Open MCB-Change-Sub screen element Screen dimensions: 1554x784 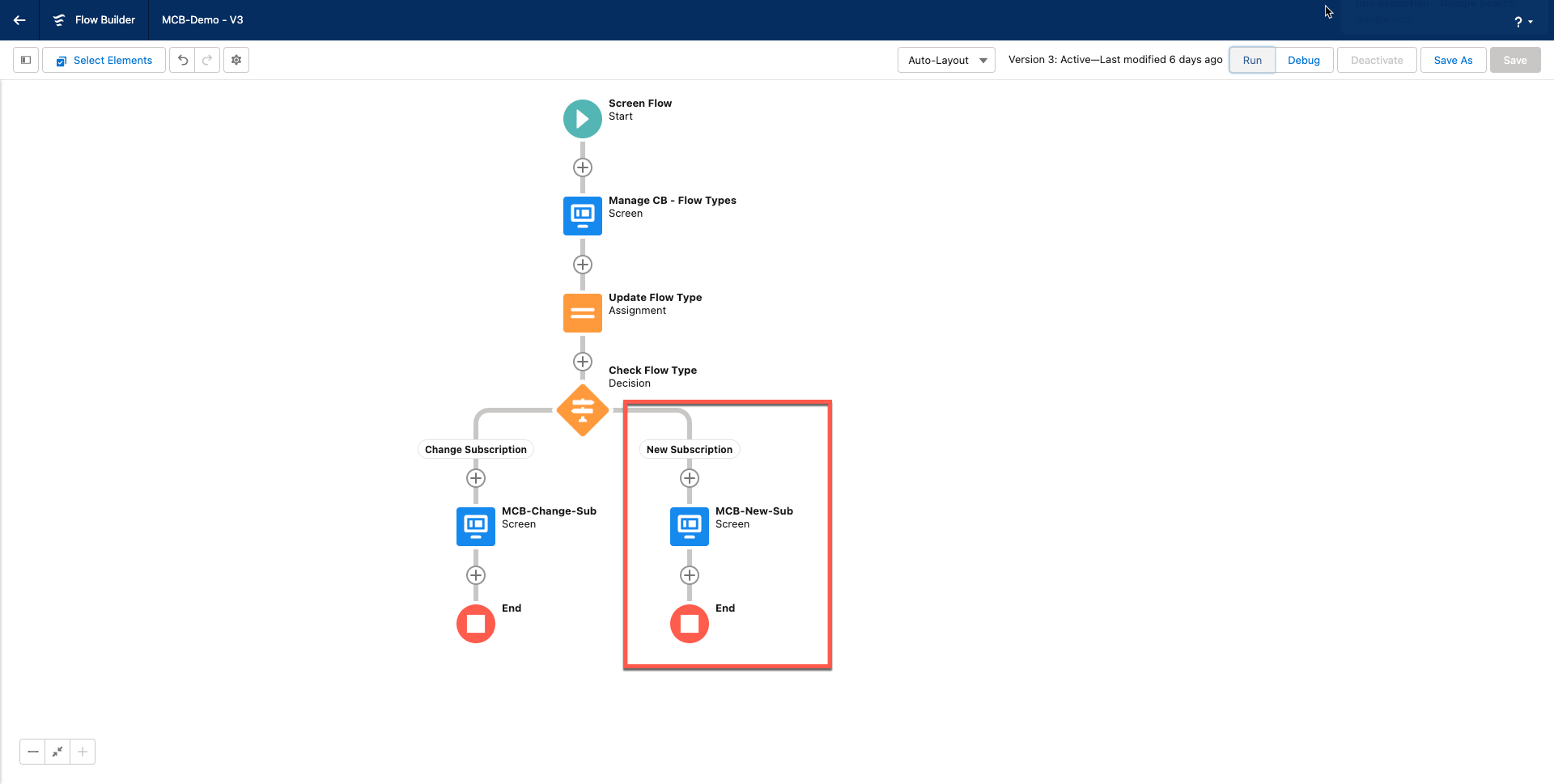pos(476,527)
